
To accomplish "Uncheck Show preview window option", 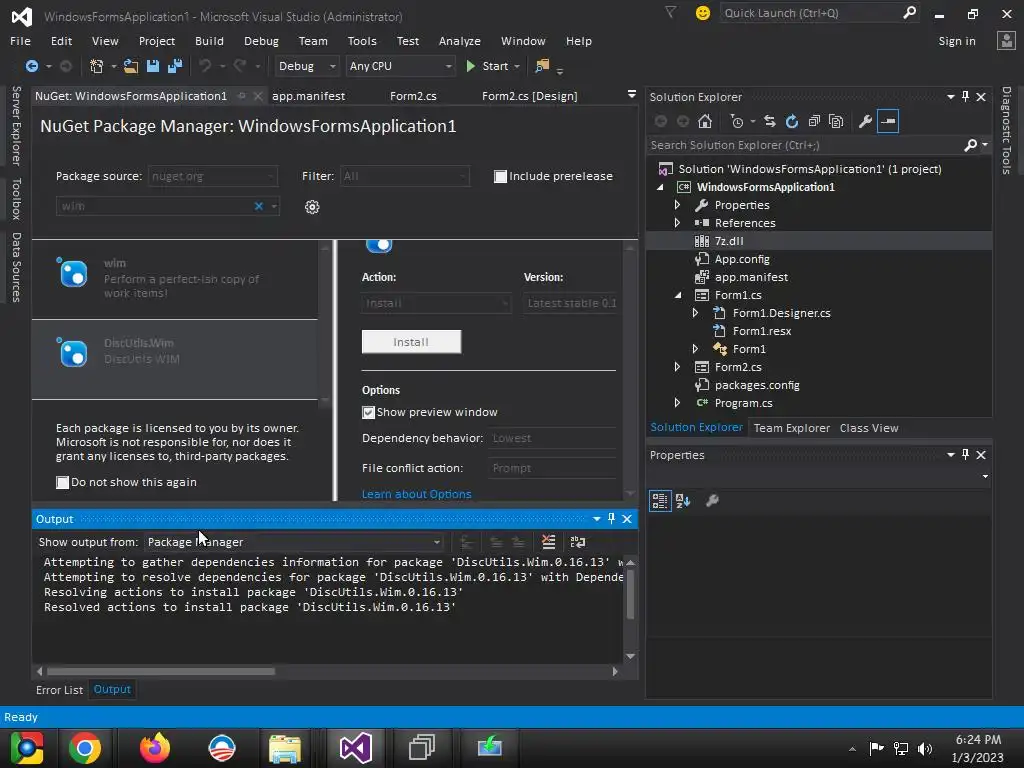I will [x=368, y=413].
